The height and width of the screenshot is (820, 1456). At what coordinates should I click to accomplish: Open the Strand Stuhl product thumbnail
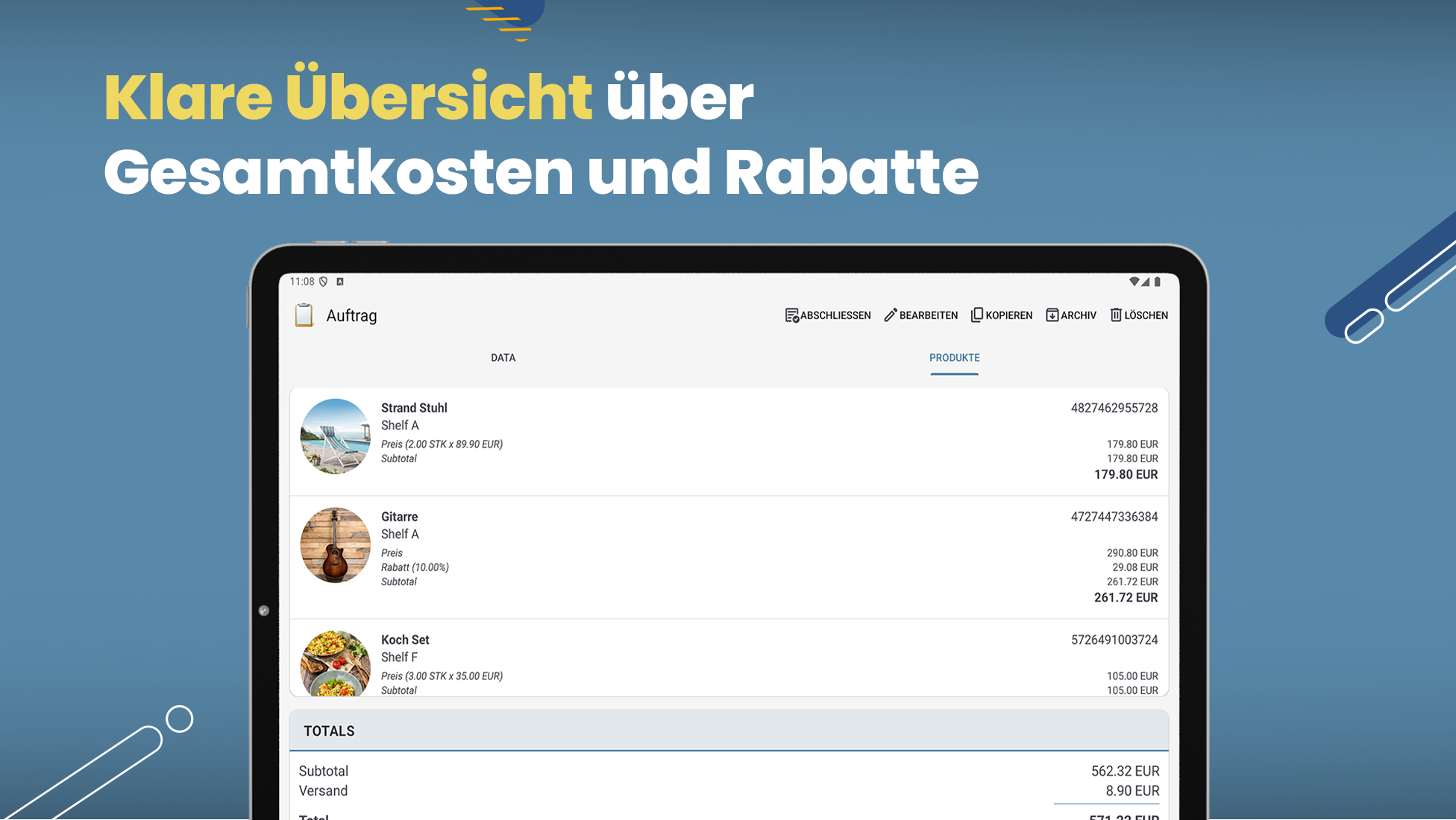pyautogui.click(x=336, y=436)
